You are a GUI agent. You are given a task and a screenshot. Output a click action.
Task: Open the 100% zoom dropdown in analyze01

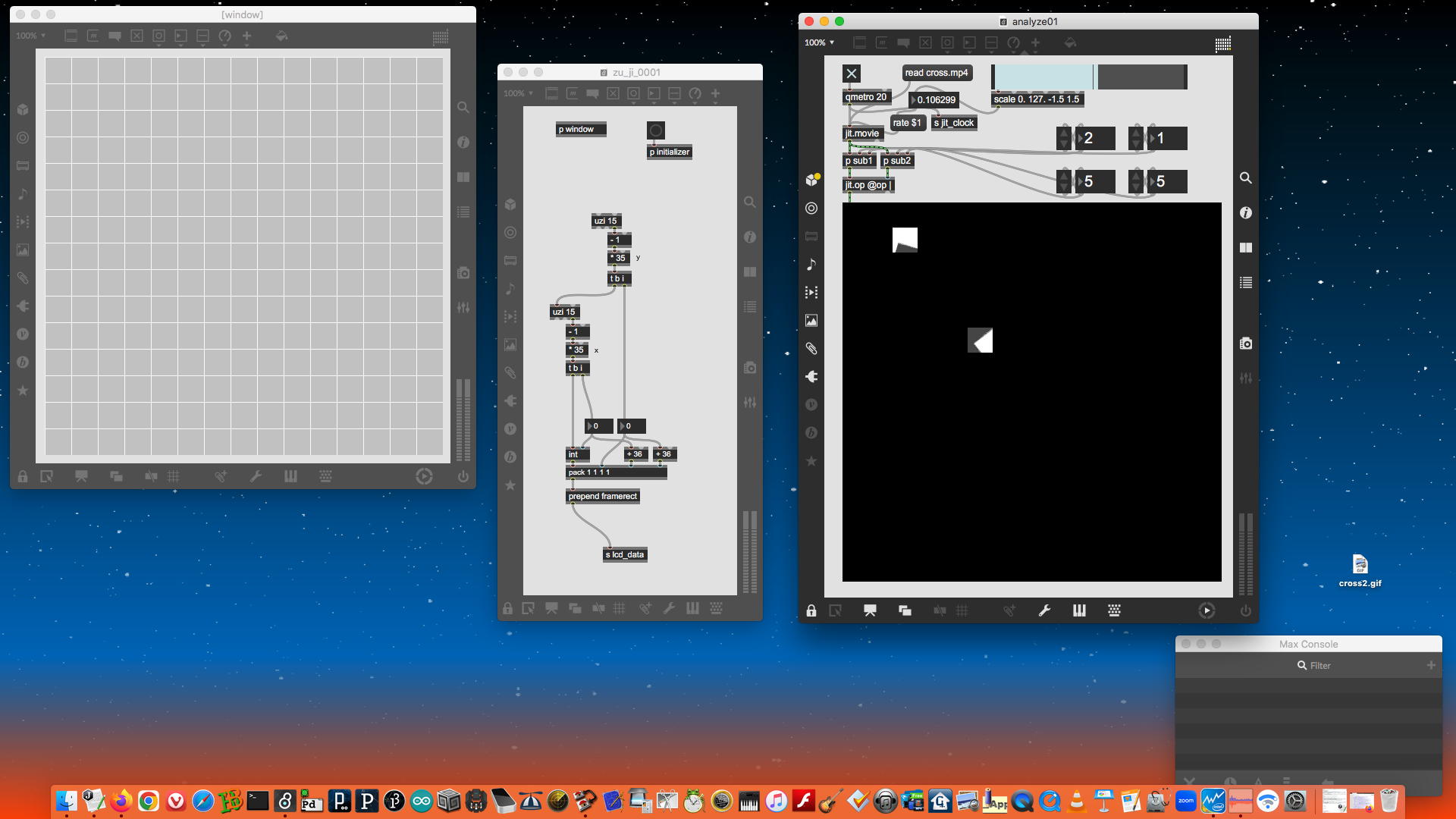820,43
